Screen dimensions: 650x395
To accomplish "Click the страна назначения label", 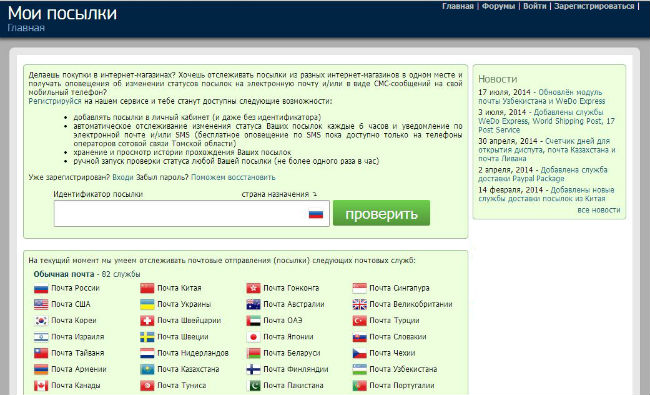I will click(275, 194).
